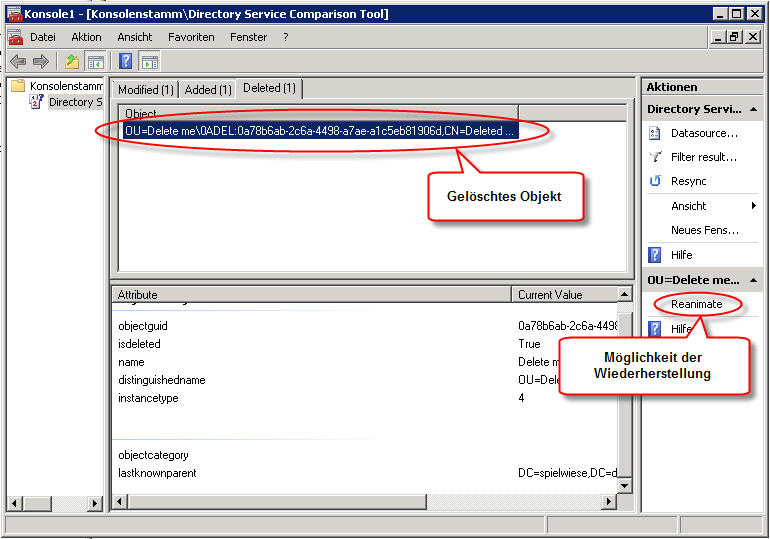Click the objectcategory attribute row
The image size is (770, 539).
tap(365, 455)
